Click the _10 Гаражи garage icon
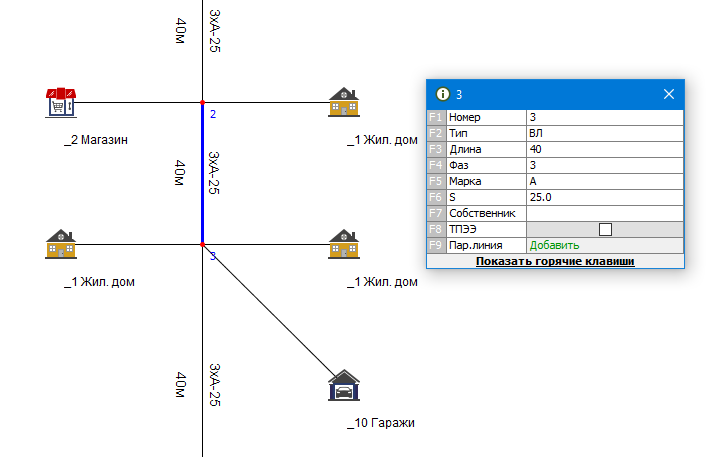The height and width of the screenshot is (457, 710). [x=344, y=385]
